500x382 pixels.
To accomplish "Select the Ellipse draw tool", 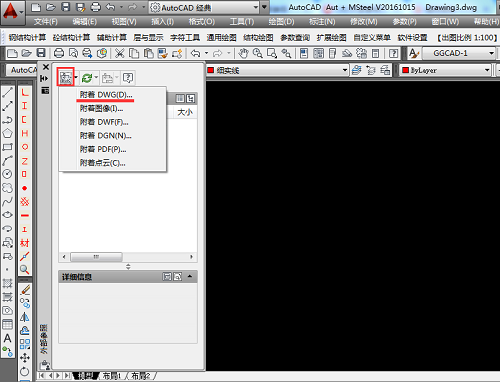I will coord(7,215).
